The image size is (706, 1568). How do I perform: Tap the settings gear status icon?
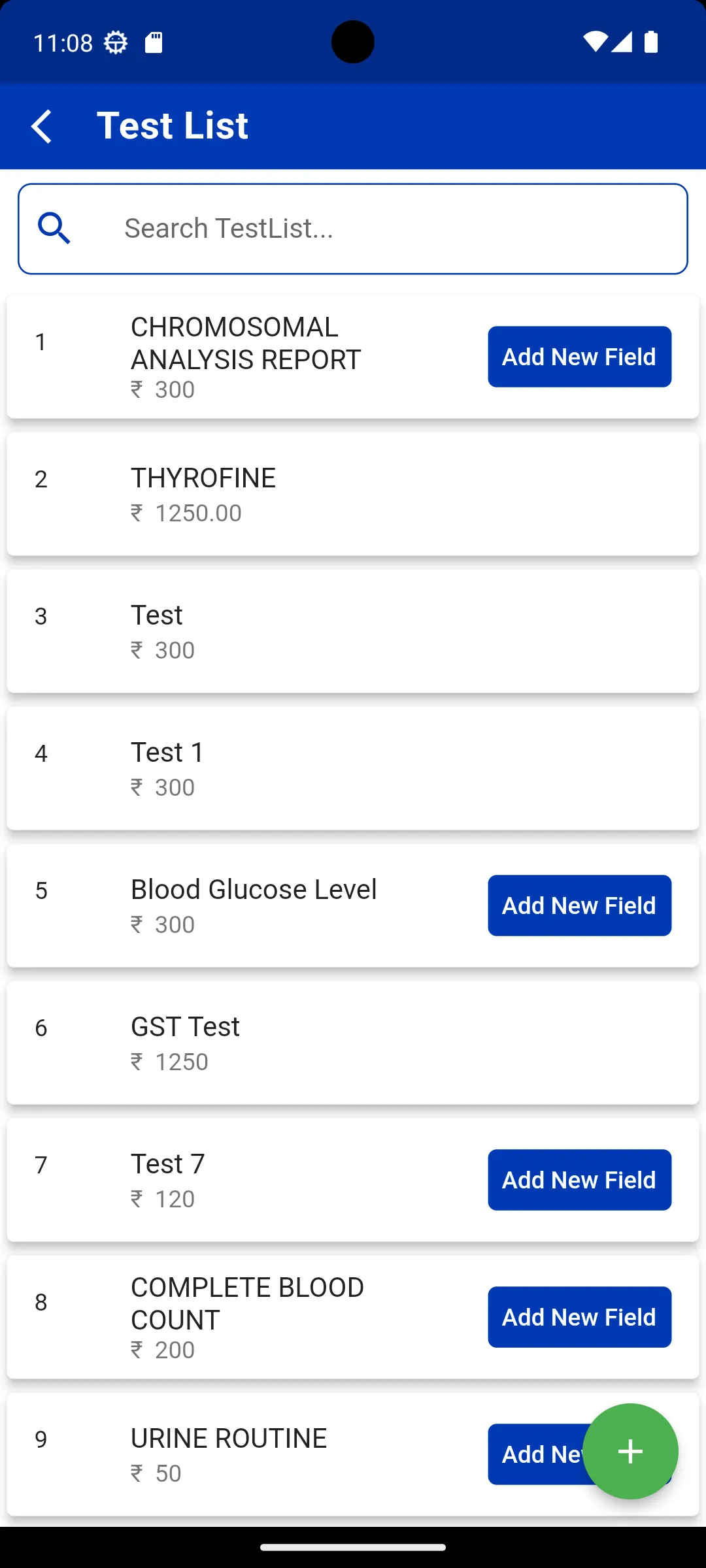(116, 43)
